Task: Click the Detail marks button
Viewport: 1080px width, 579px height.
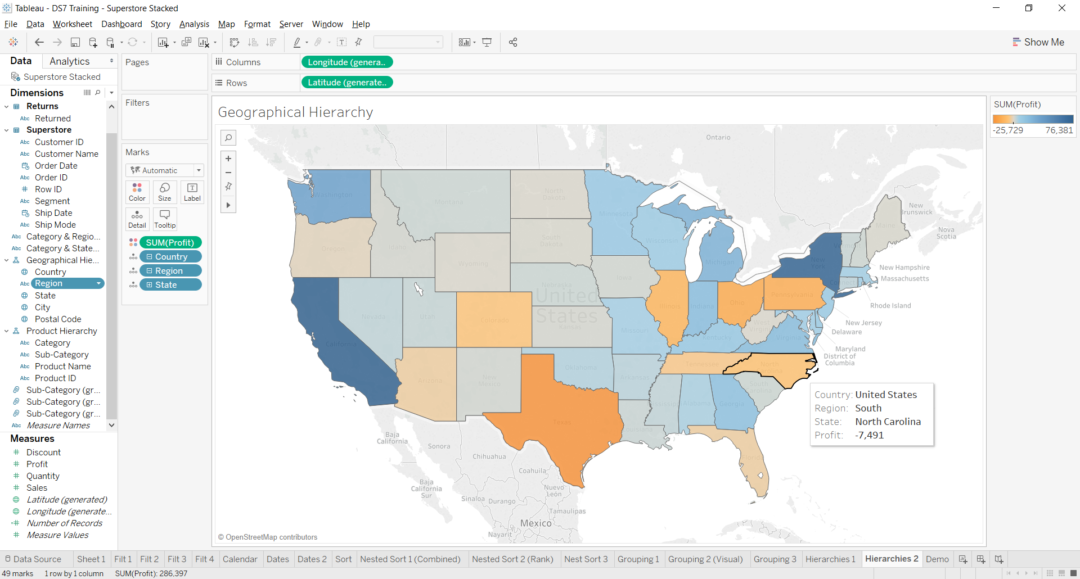Action: coord(137,222)
